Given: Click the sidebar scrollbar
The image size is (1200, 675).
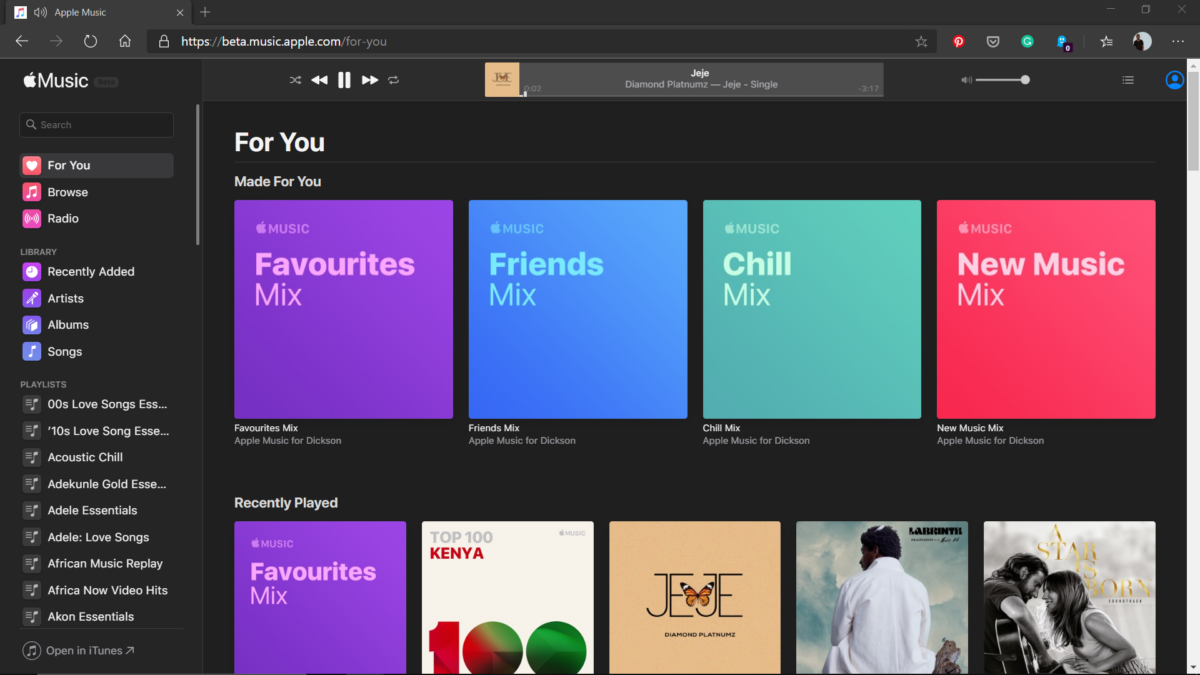Looking at the screenshot, I should [x=198, y=174].
